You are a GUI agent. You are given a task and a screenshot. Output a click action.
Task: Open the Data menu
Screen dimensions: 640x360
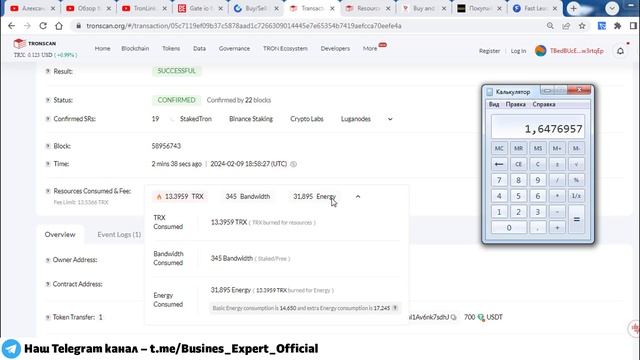(x=199, y=48)
